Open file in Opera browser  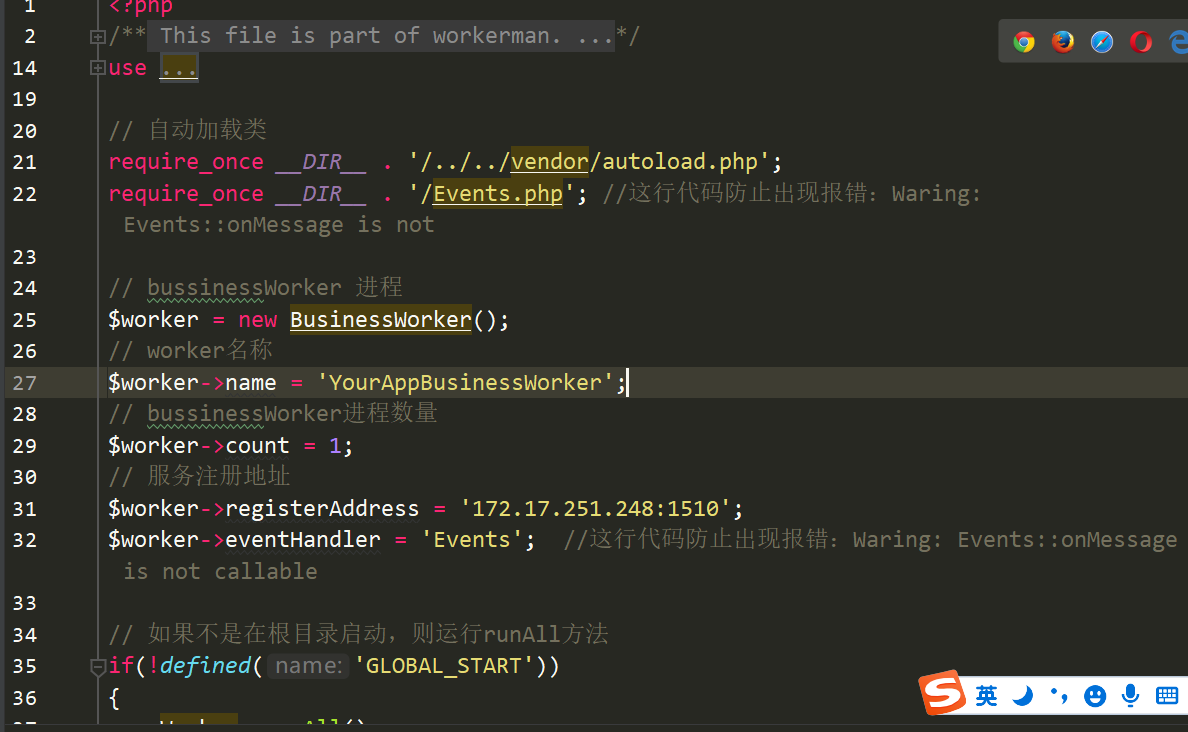point(1141,42)
